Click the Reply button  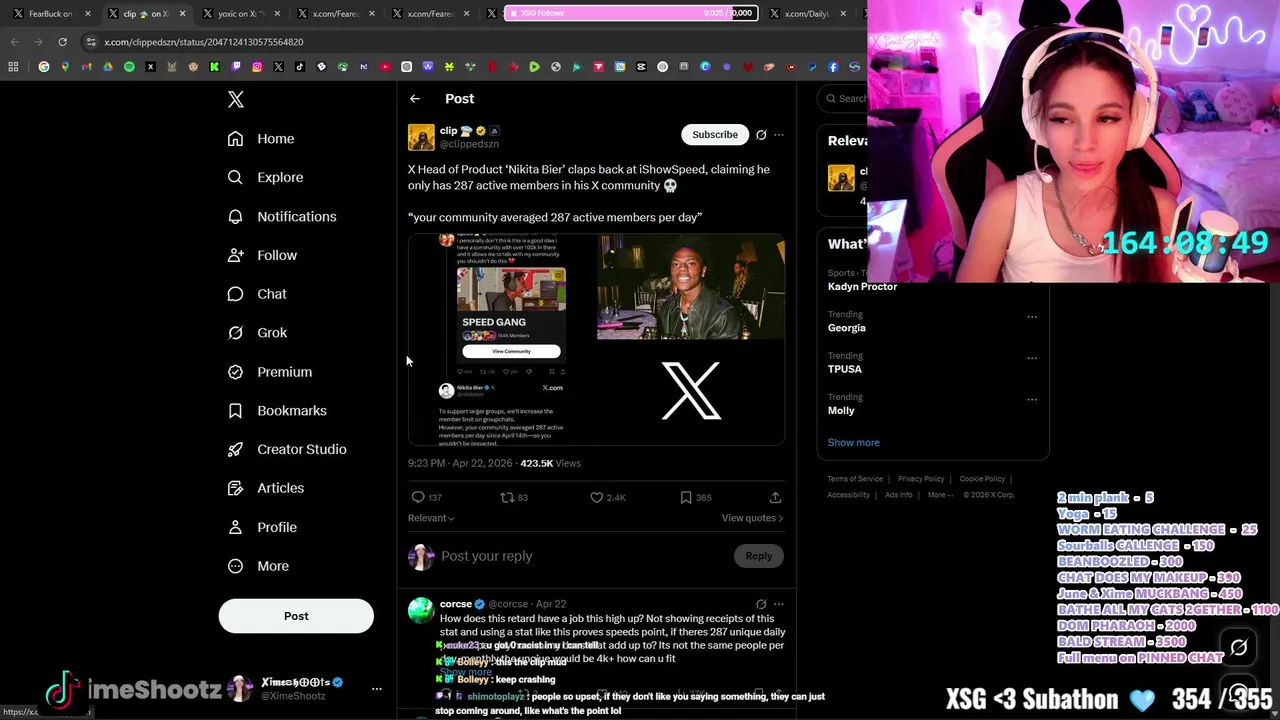click(x=758, y=556)
